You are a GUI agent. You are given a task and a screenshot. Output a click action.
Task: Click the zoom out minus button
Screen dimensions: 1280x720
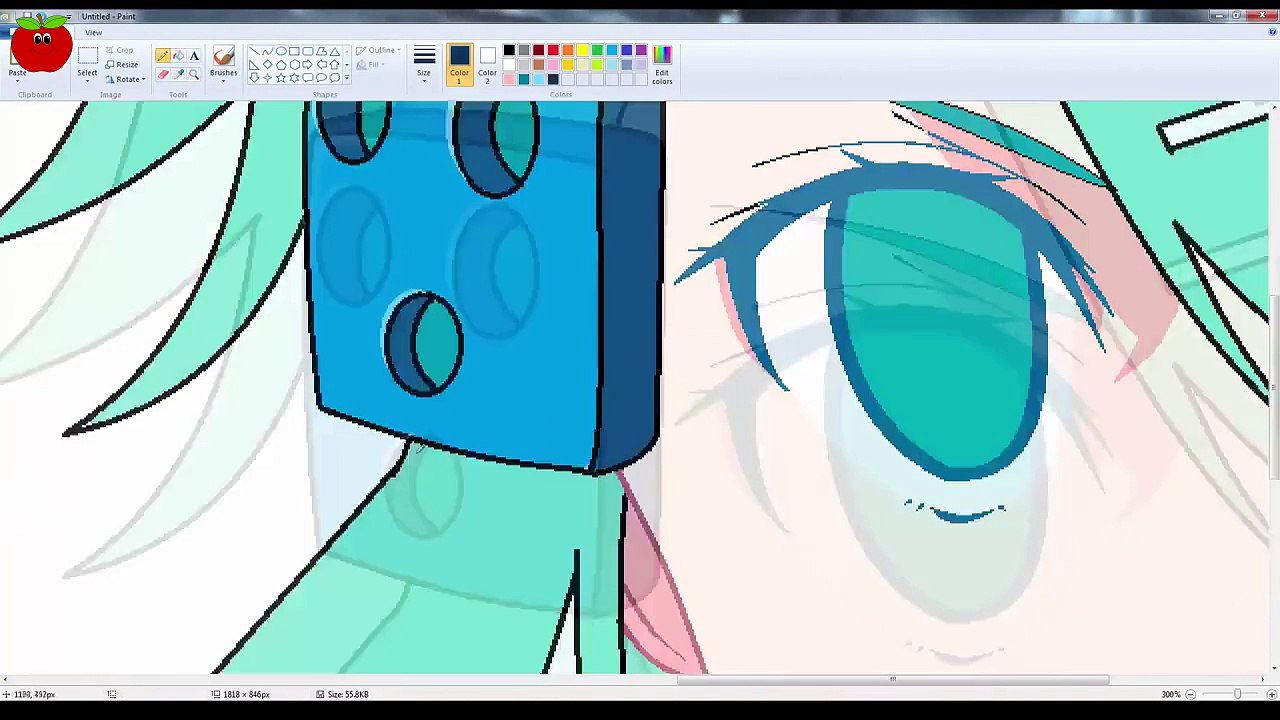click(1190, 694)
